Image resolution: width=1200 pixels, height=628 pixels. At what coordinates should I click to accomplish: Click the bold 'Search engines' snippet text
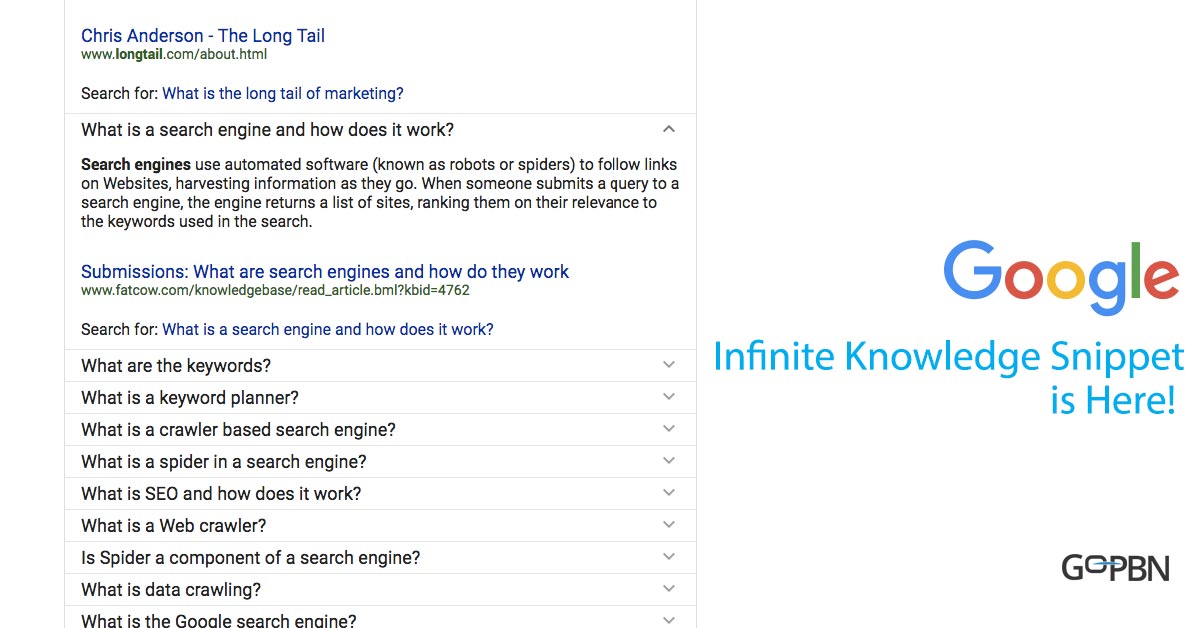136,165
